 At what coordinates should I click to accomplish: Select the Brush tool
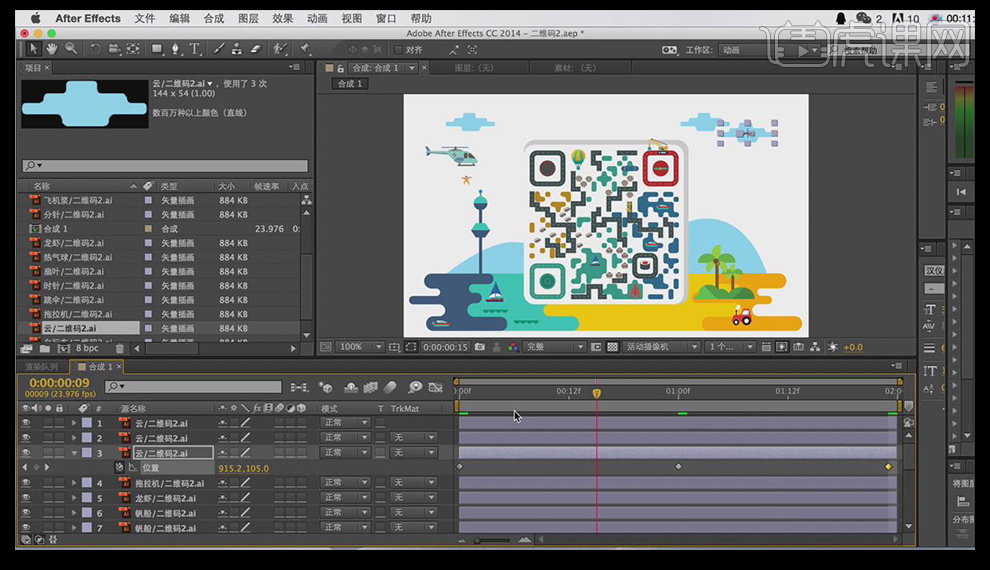(x=219, y=48)
